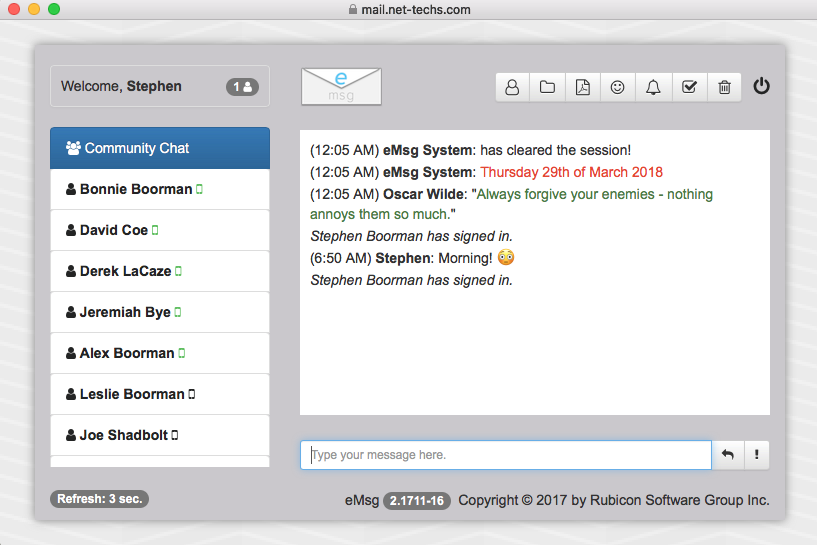Viewport: 817px width, 545px height.
Task: Click the PDF export icon
Action: 583,87
